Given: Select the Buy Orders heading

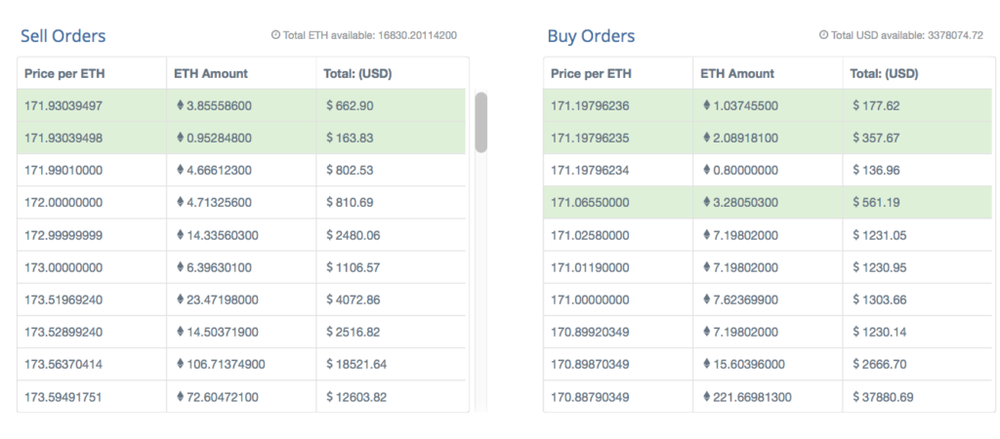Looking at the screenshot, I should [591, 37].
